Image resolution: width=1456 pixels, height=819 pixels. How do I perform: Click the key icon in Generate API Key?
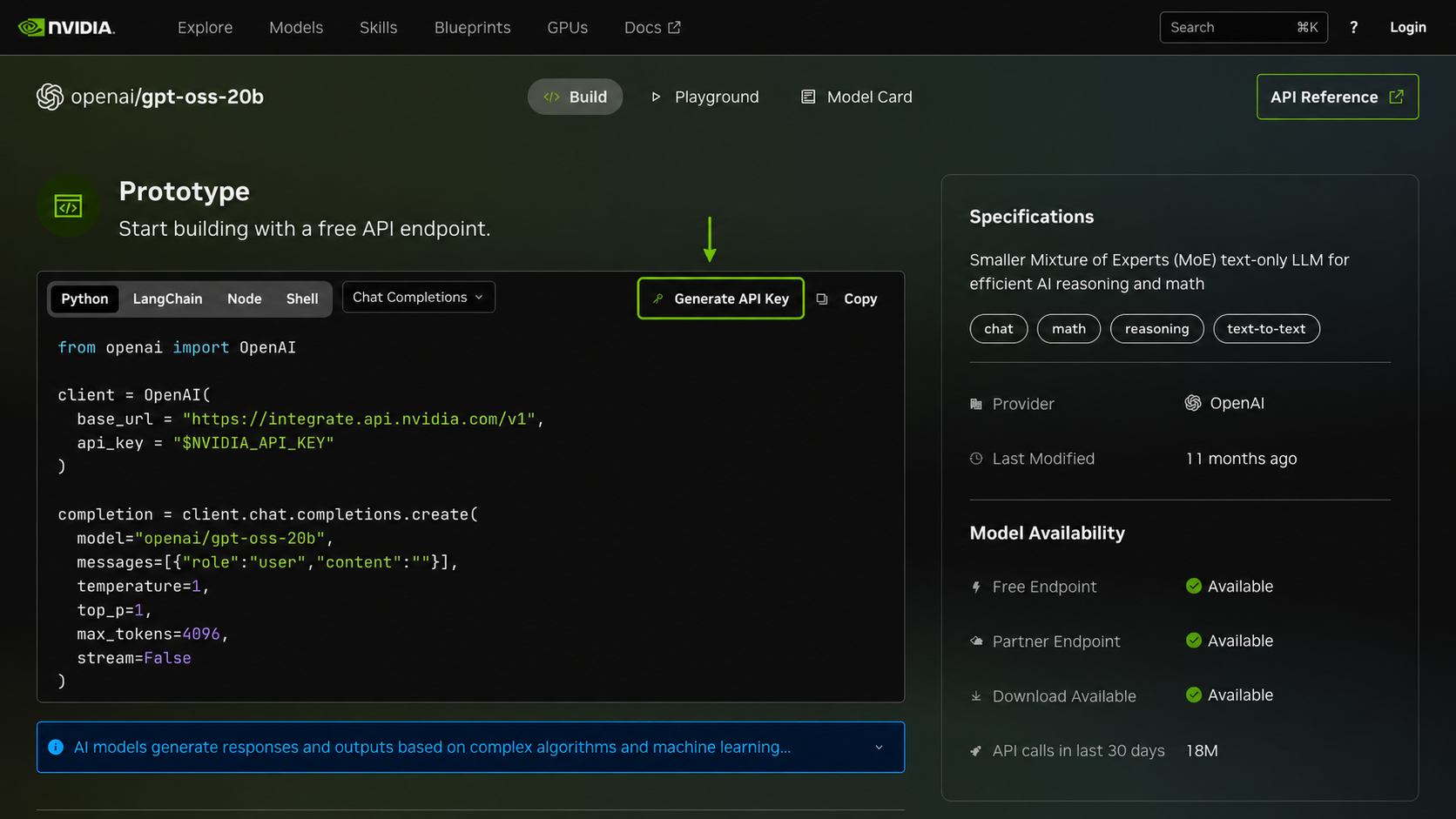658,299
